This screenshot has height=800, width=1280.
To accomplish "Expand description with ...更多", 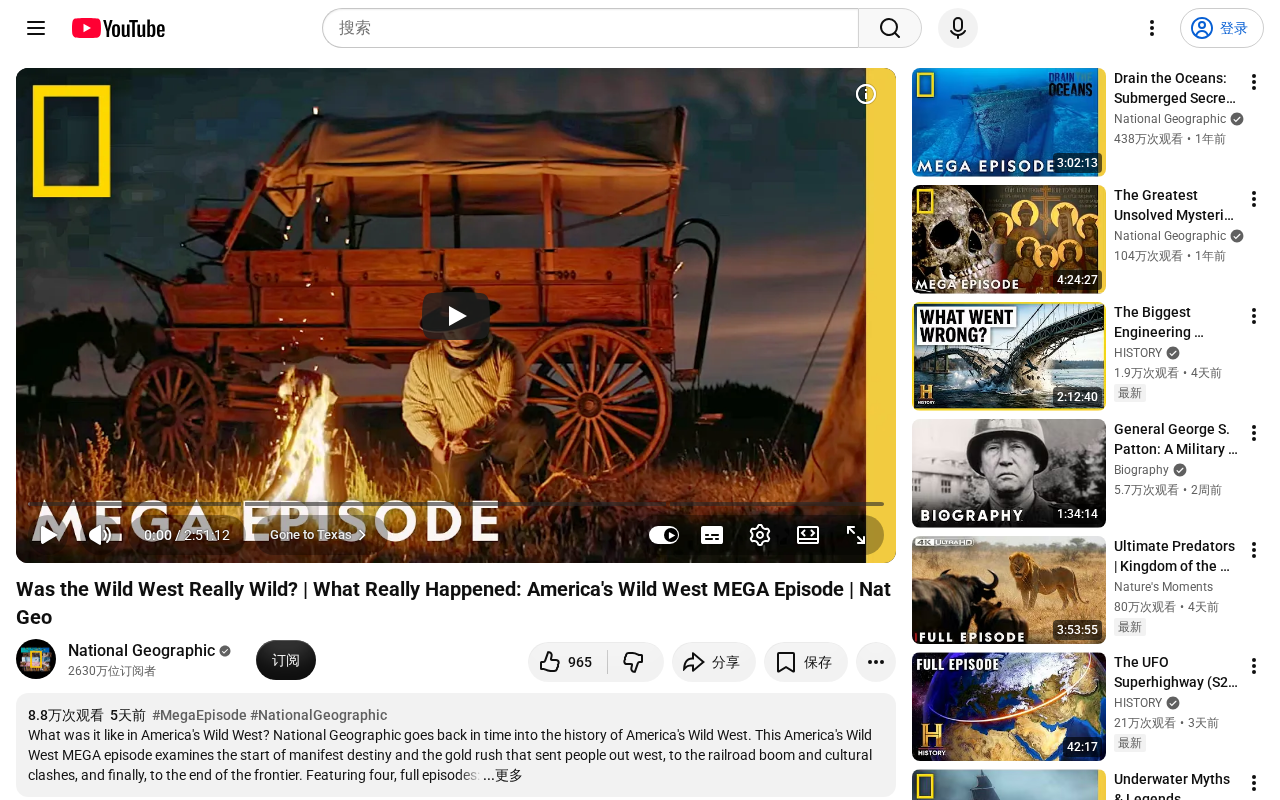I will point(503,775).
